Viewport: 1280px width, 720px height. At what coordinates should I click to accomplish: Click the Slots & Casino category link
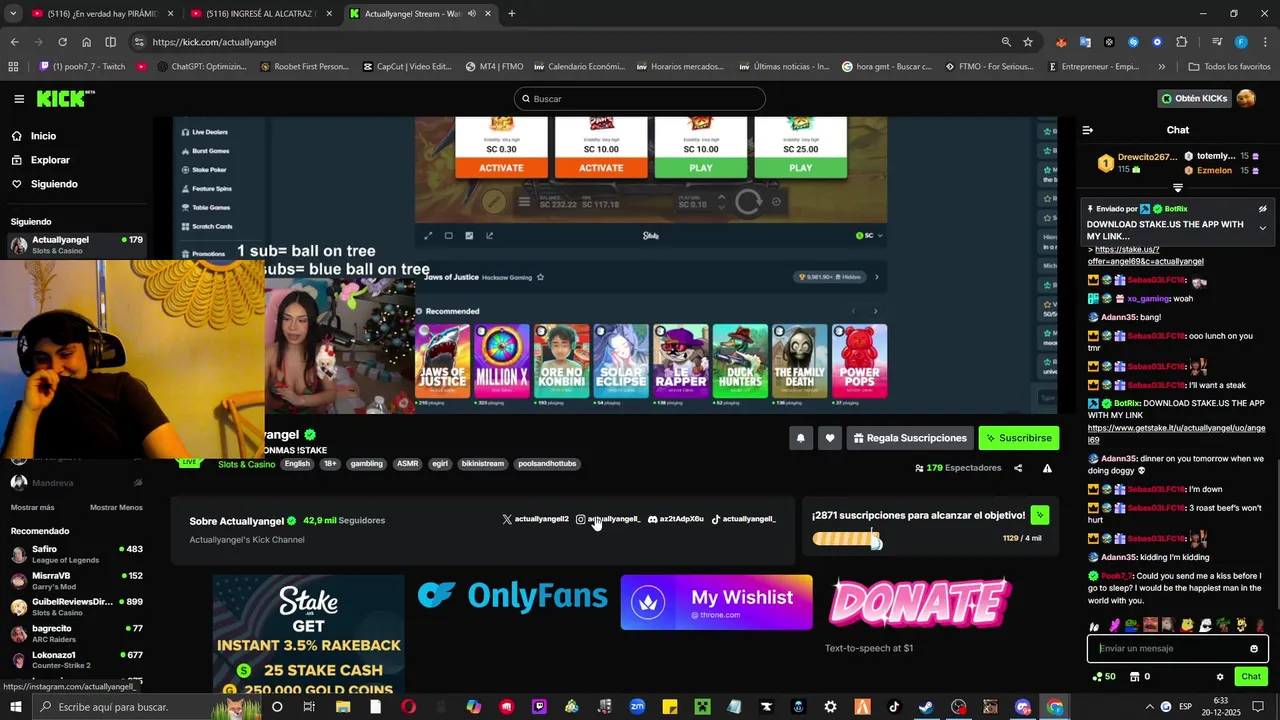coord(246,464)
